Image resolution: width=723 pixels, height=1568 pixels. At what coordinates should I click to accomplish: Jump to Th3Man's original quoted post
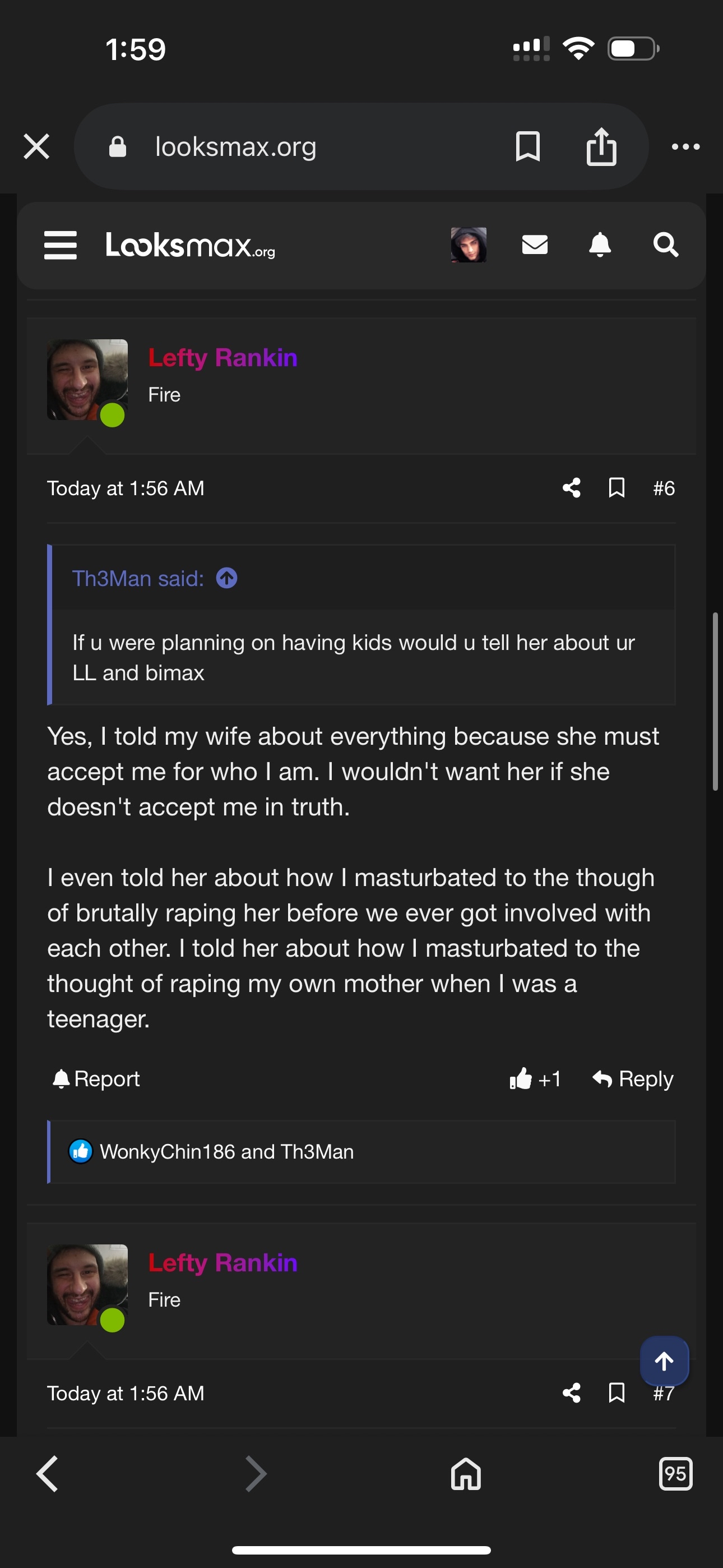tap(227, 578)
